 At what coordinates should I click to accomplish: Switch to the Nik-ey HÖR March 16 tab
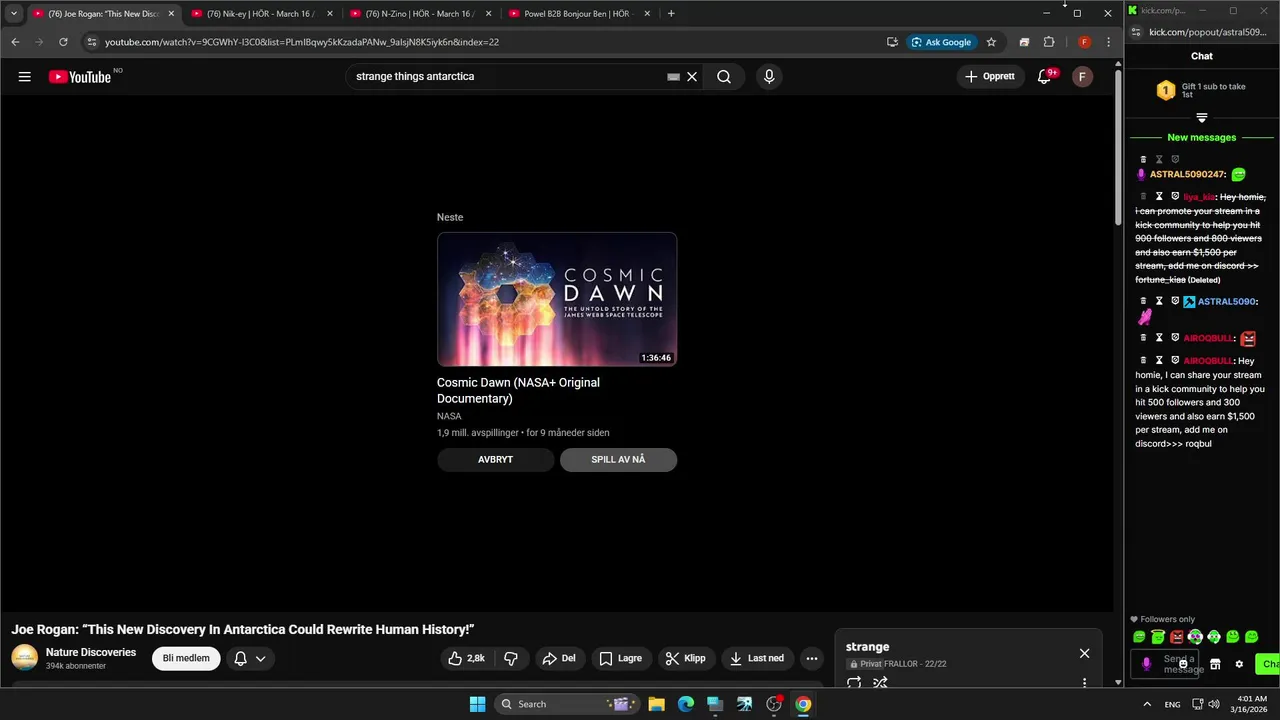(x=260, y=14)
